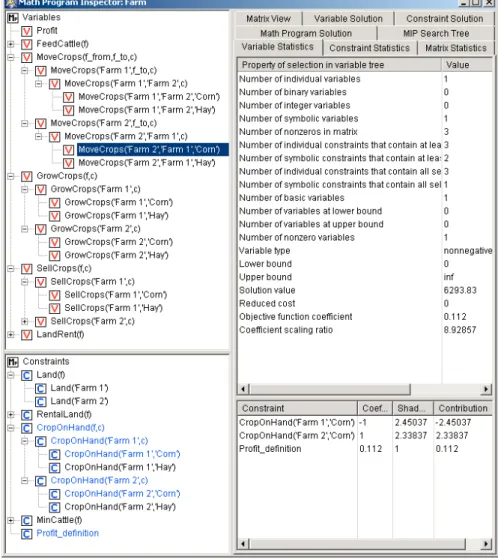
Task: Click the Value column header
Action: point(467,65)
